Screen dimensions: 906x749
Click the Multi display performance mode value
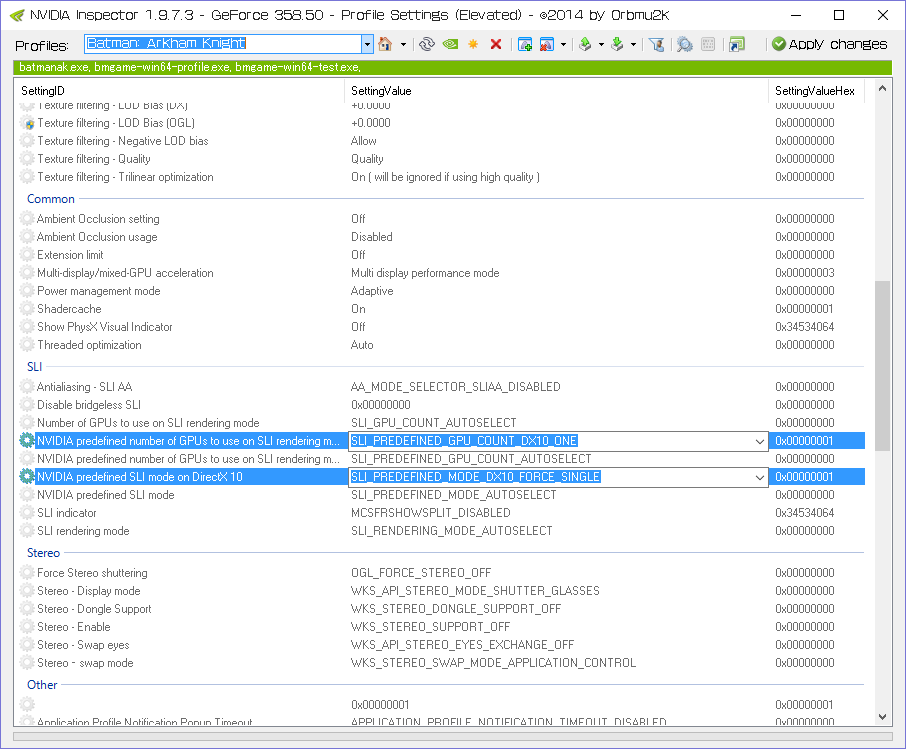(x=425, y=273)
